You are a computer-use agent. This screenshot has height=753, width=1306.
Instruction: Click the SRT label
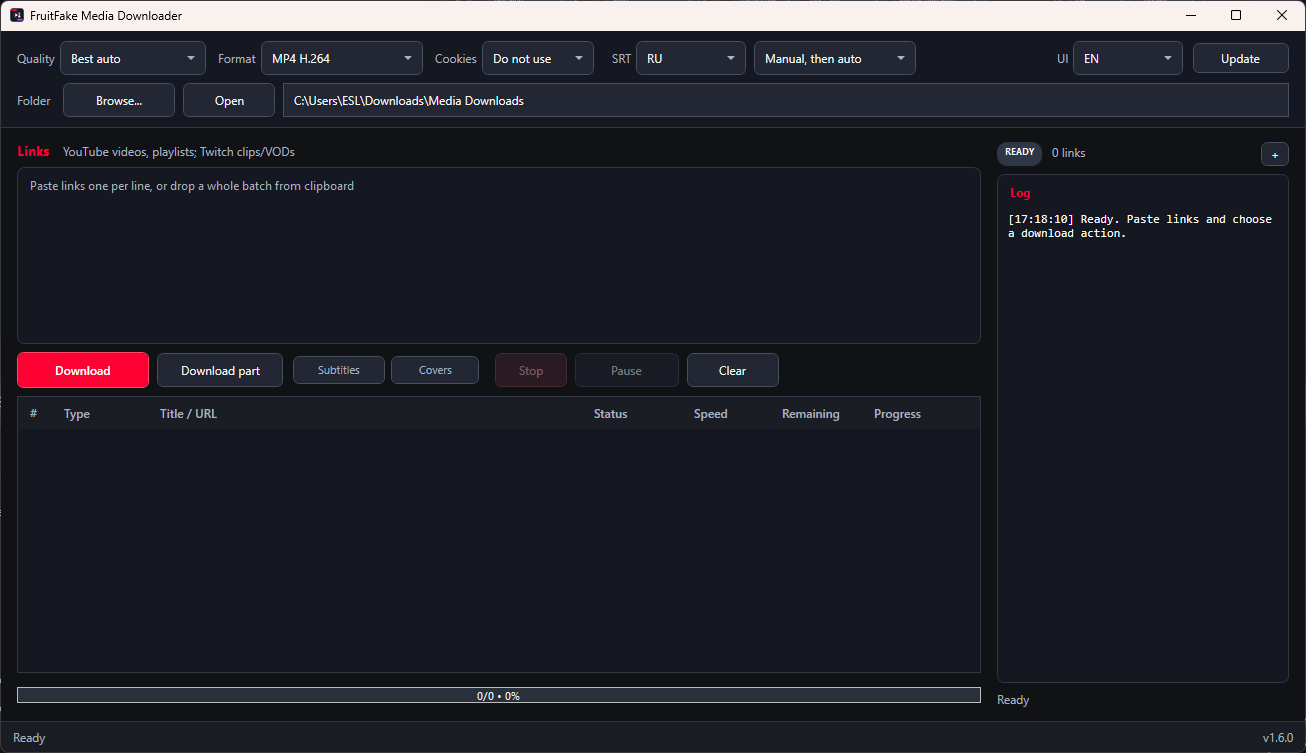point(622,59)
